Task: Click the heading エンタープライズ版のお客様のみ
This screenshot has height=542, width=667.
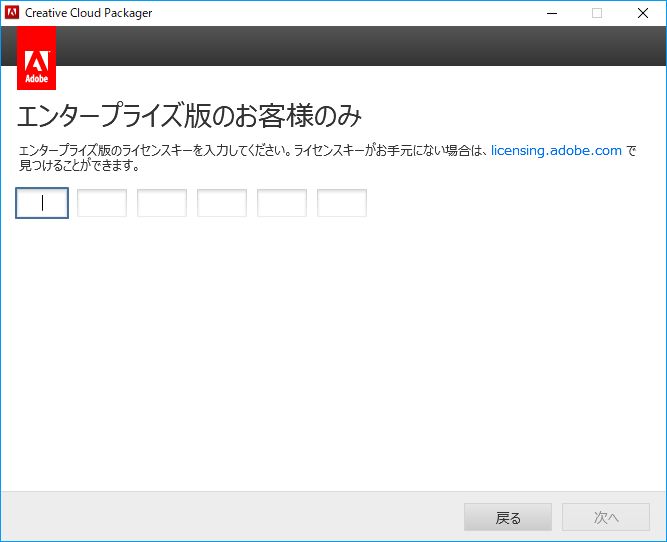Action: point(189,116)
